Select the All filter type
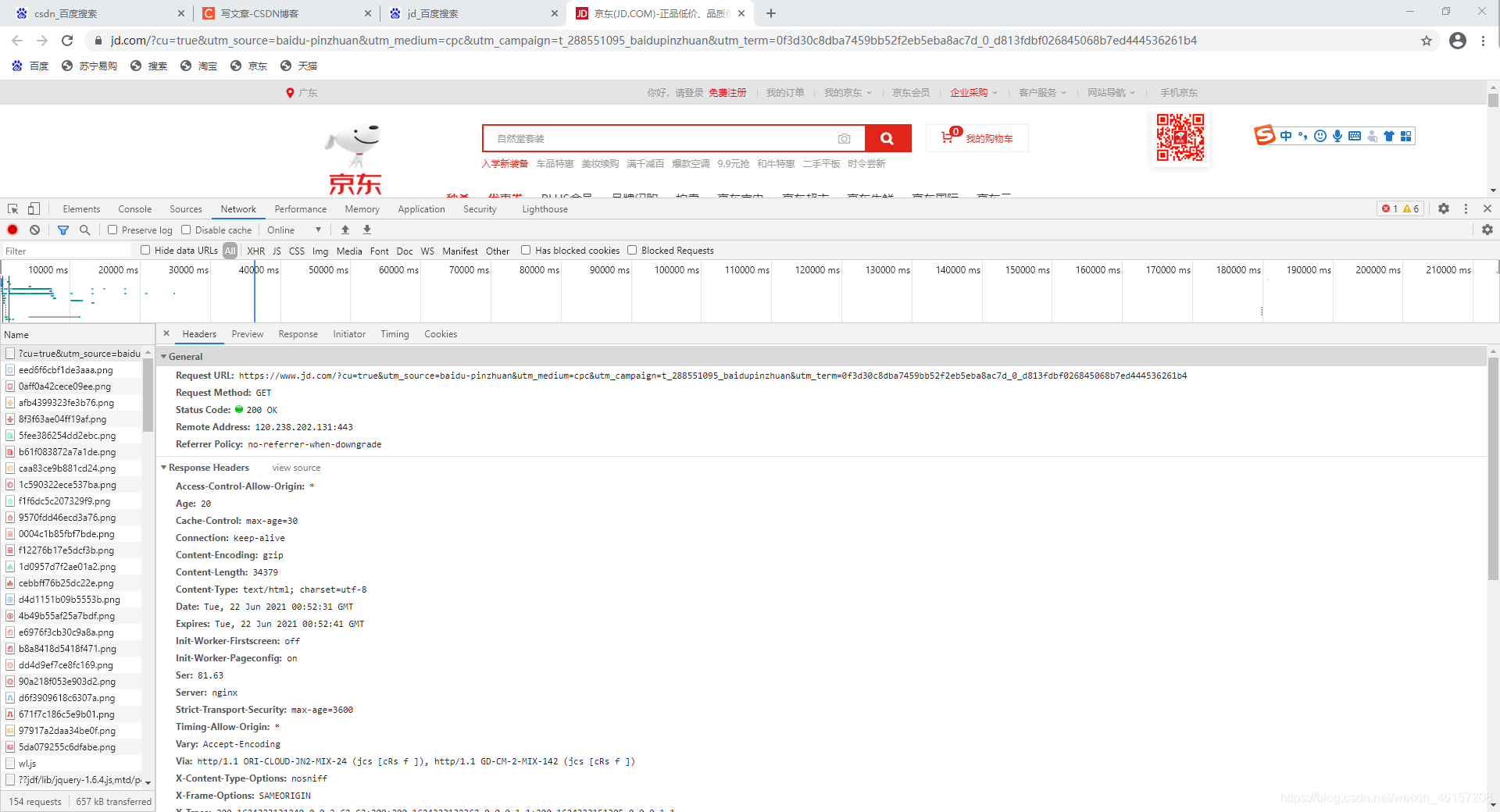Image resolution: width=1500 pixels, height=812 pixels. pyautogui.click(x=230, y=251)
